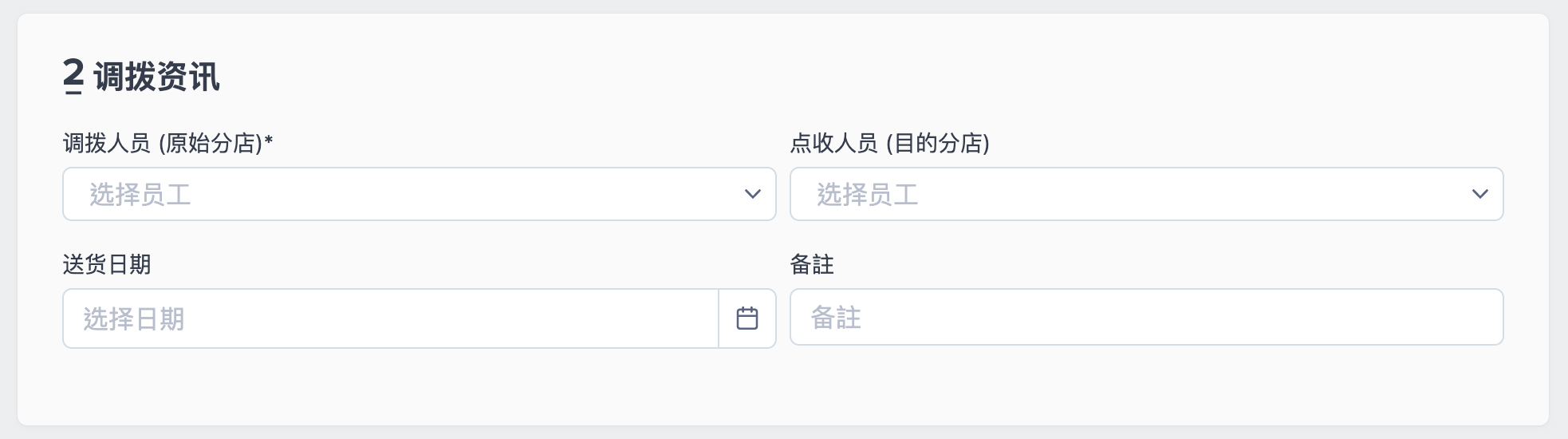Click the required asterisk beside 调拨人员 (原始分店)

tap(269, 141)
